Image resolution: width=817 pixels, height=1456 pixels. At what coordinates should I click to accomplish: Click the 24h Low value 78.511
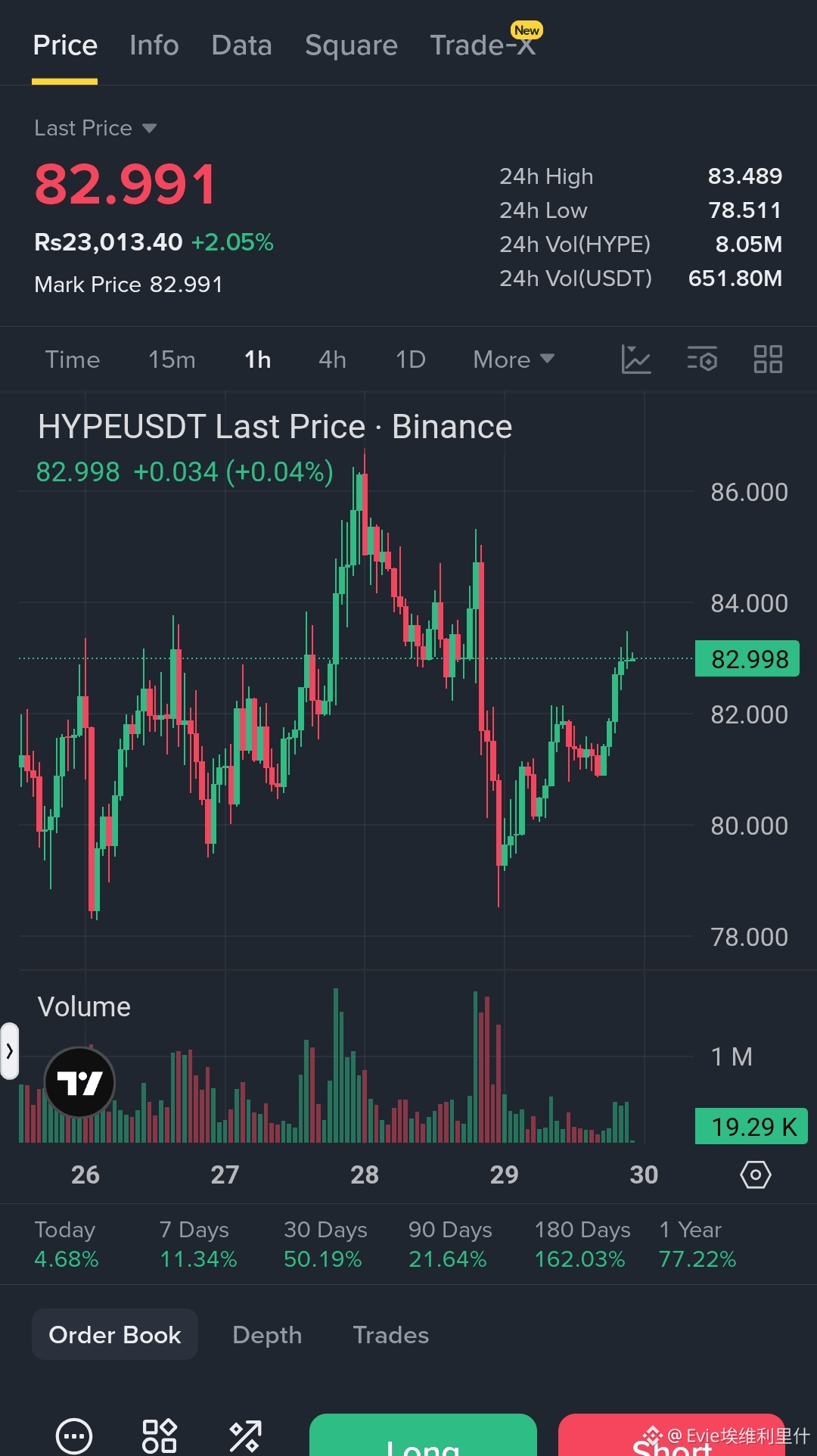pos(745,210)
